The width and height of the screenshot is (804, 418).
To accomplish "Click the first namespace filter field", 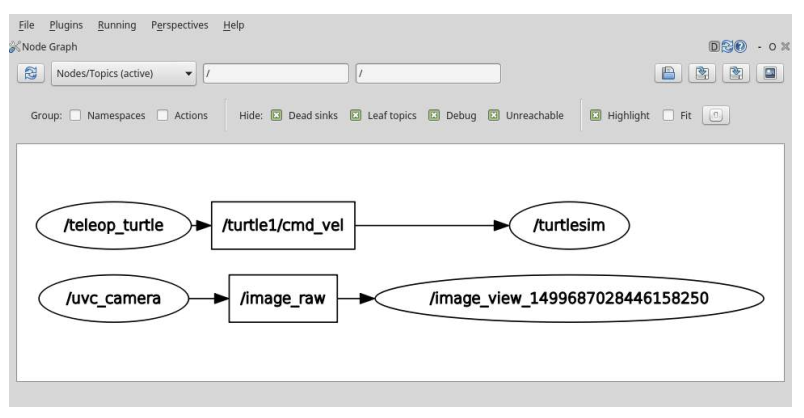I will [x=276, y=73].
